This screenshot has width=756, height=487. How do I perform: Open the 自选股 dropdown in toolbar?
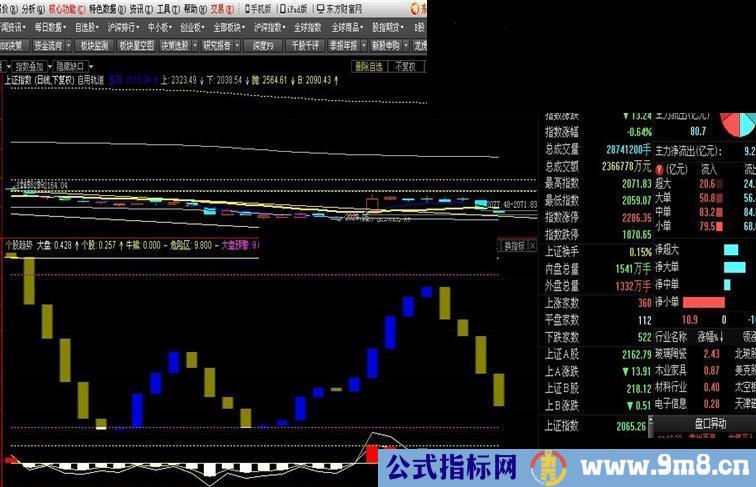pyautogui.click(x=88, y=27)
